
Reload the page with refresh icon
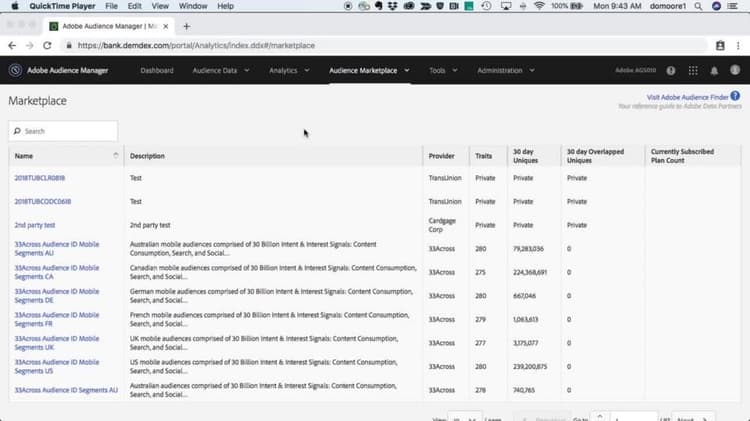pos(47,45)
